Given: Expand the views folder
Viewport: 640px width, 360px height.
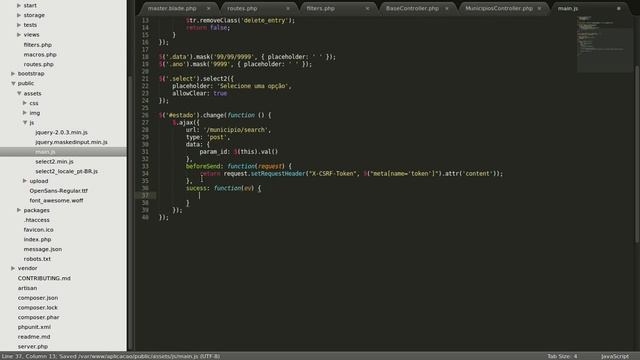Looking at the screenshot, I should [19, 35].
